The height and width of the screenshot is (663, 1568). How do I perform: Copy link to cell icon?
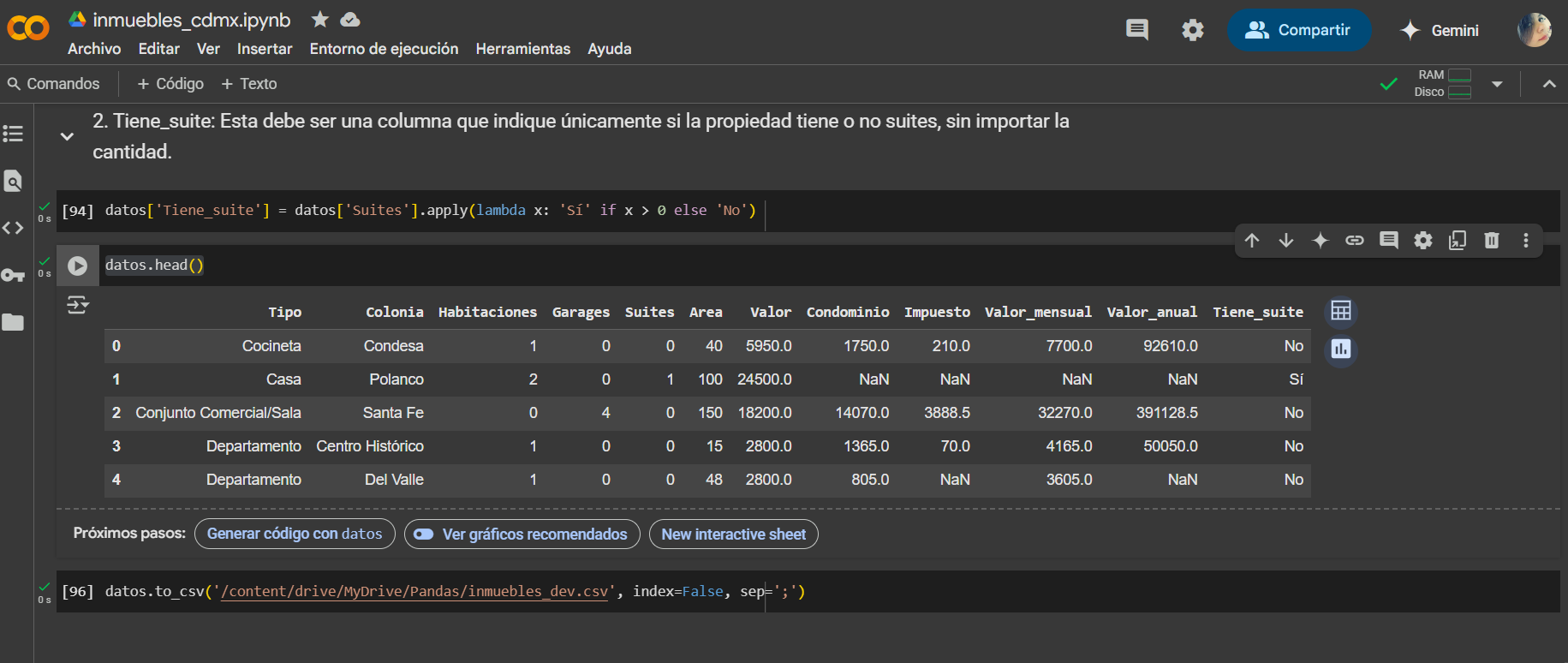(x=1355, y=241)
